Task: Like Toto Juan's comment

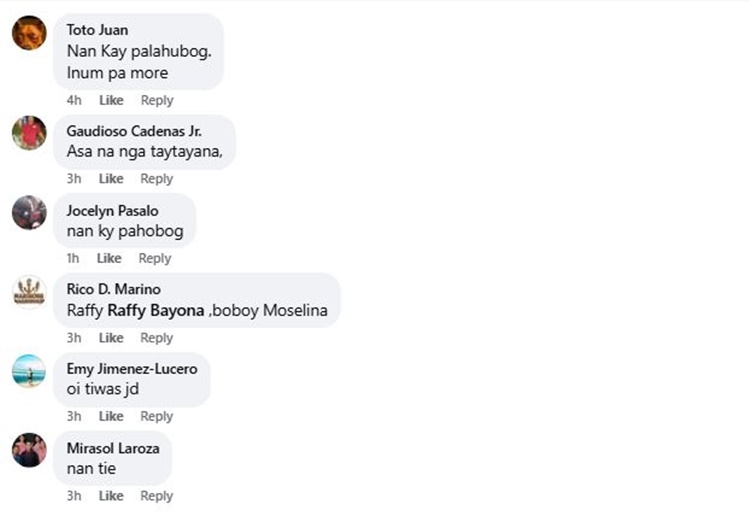Action: coord(111,100)
